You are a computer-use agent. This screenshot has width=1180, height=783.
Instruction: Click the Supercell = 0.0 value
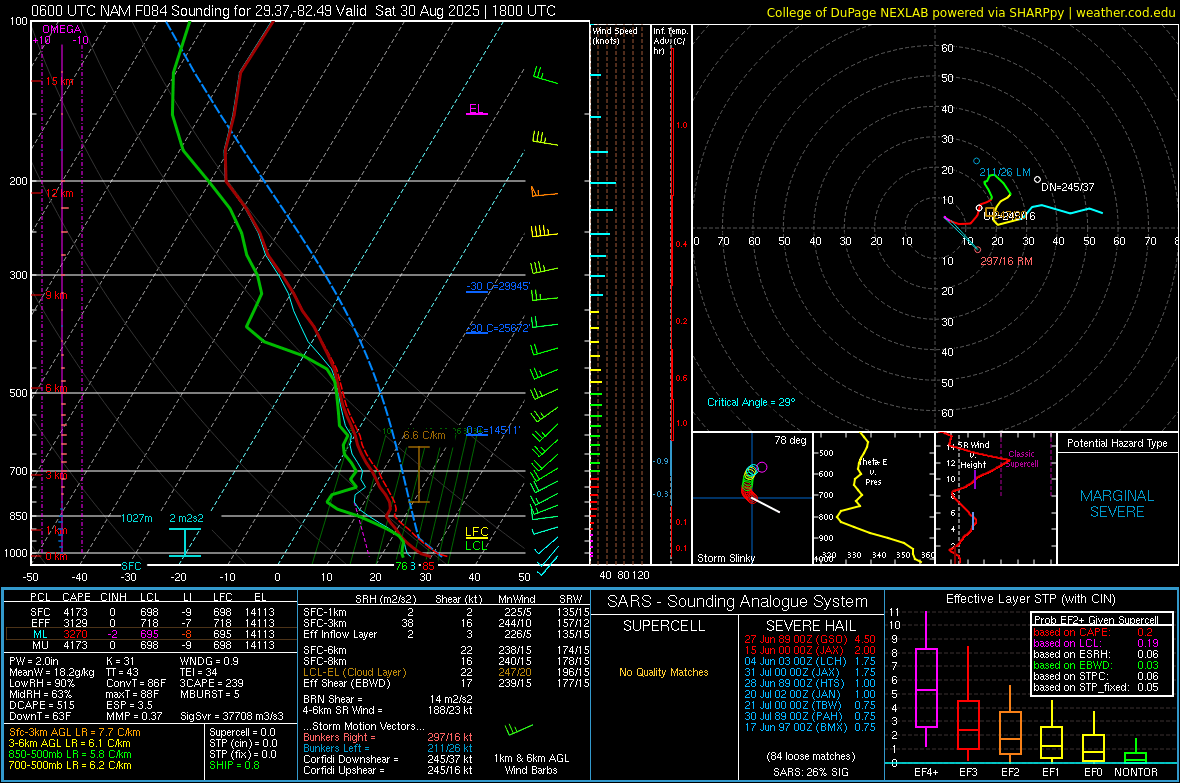[242, 732]
